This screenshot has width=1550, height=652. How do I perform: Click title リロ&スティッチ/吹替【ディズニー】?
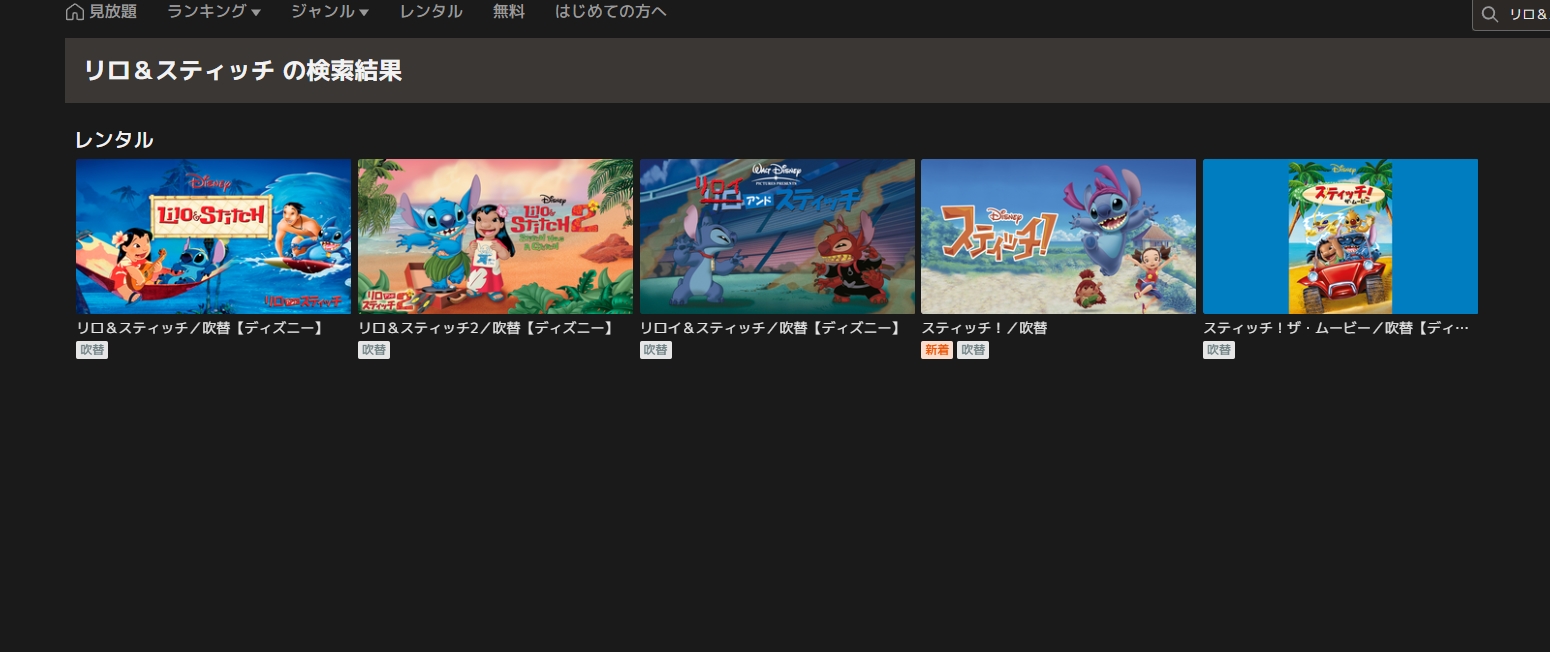point(201,328)
